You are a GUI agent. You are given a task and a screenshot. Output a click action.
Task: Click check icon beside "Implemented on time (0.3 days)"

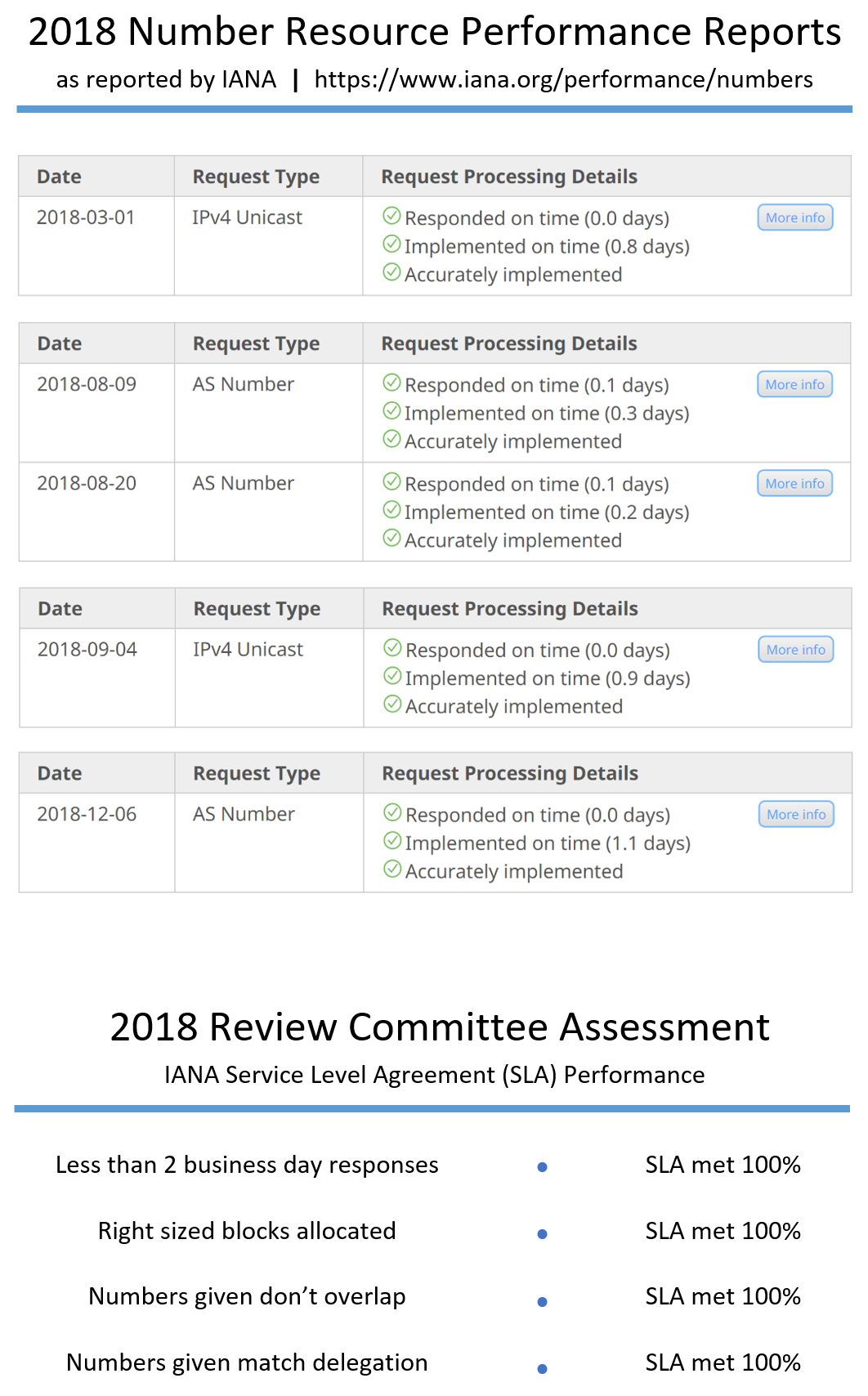(x=392, y=411)
